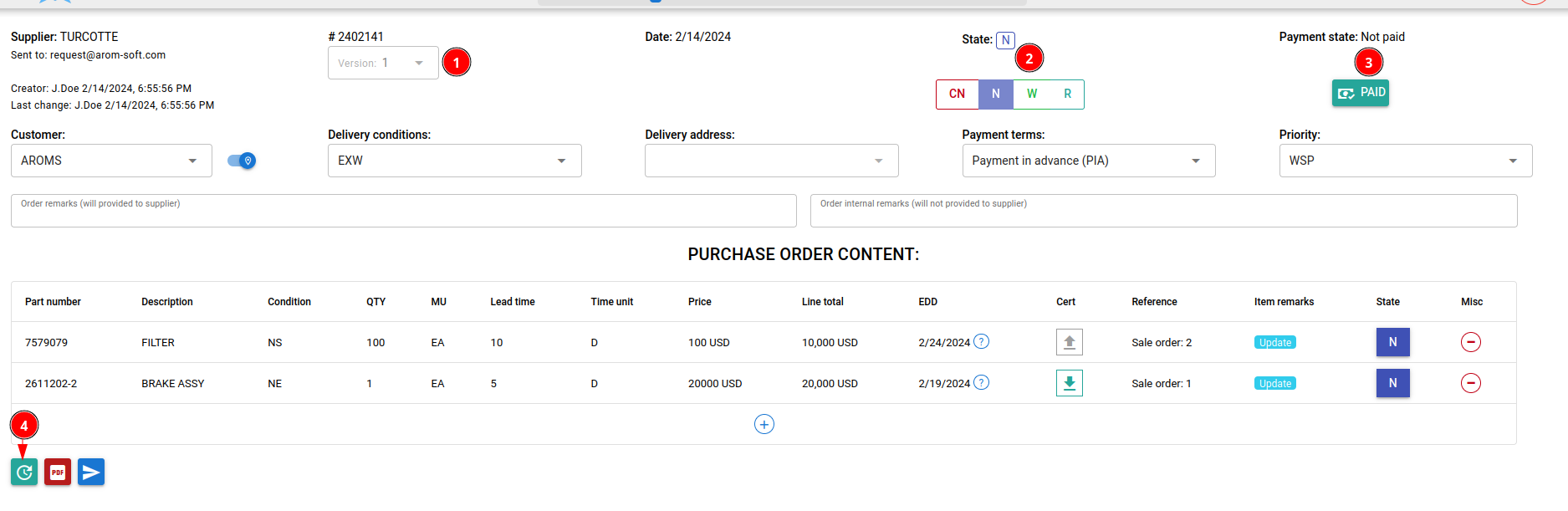Set order state to W
Viewport: 1568px width, 511px height.
coord(1032,94)
